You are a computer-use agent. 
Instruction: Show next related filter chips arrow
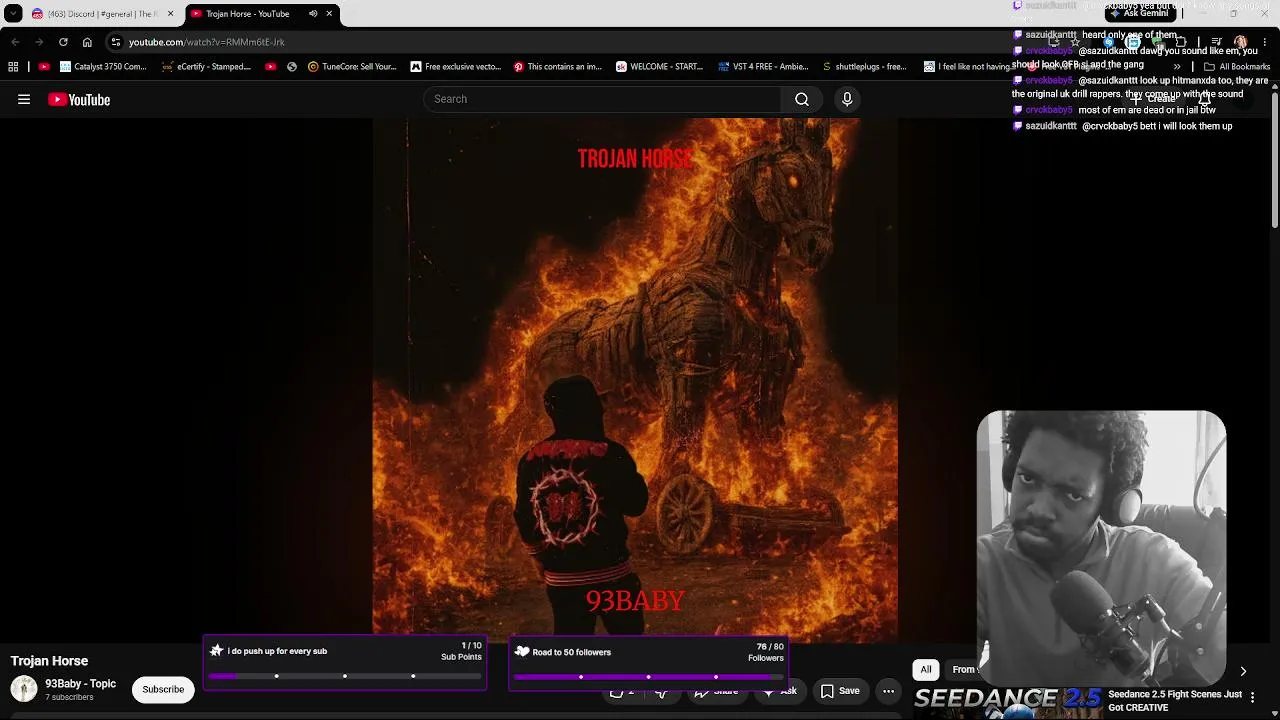coord(1243,671)
